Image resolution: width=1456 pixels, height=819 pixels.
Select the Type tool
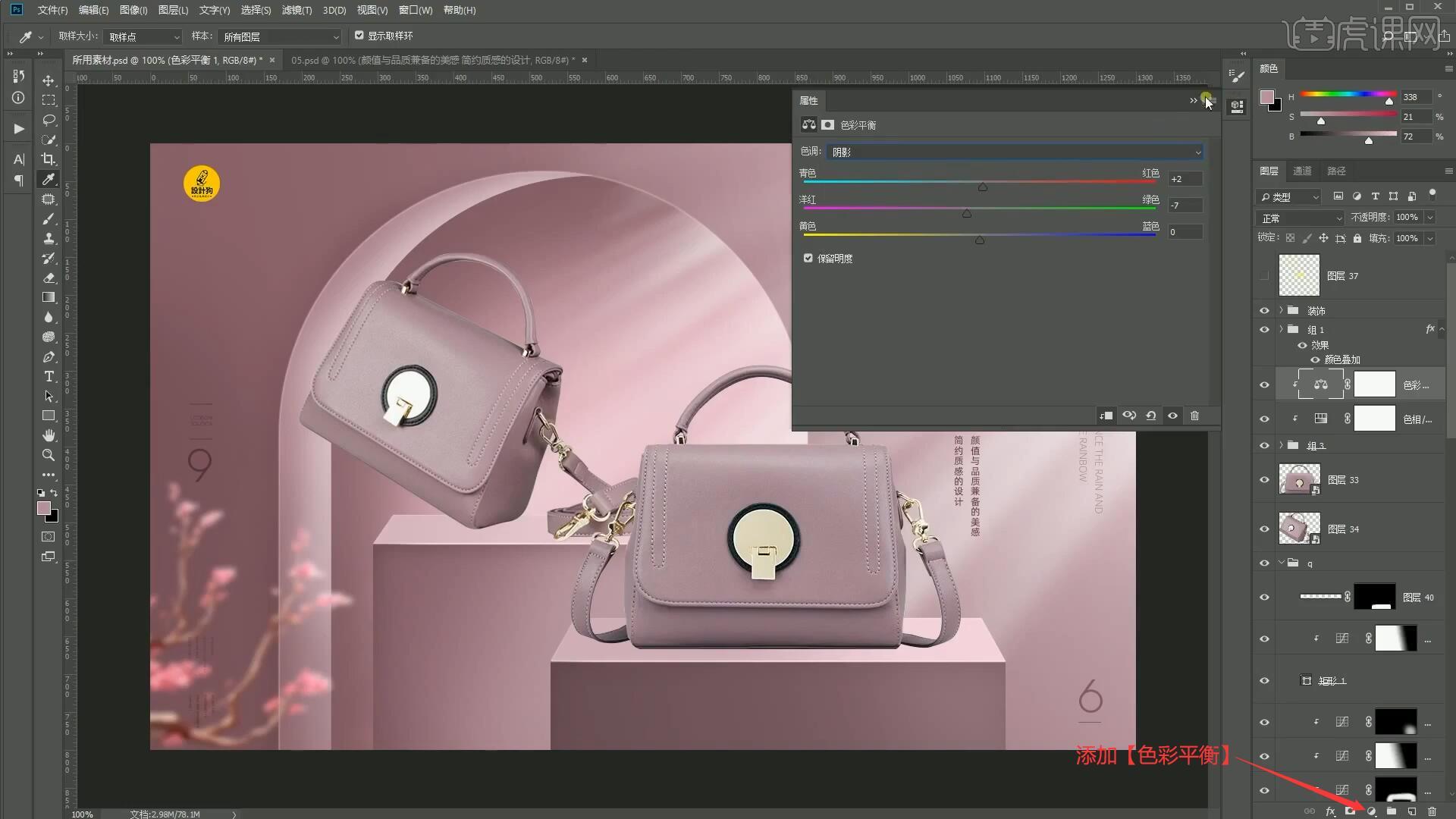click(49, 377)
